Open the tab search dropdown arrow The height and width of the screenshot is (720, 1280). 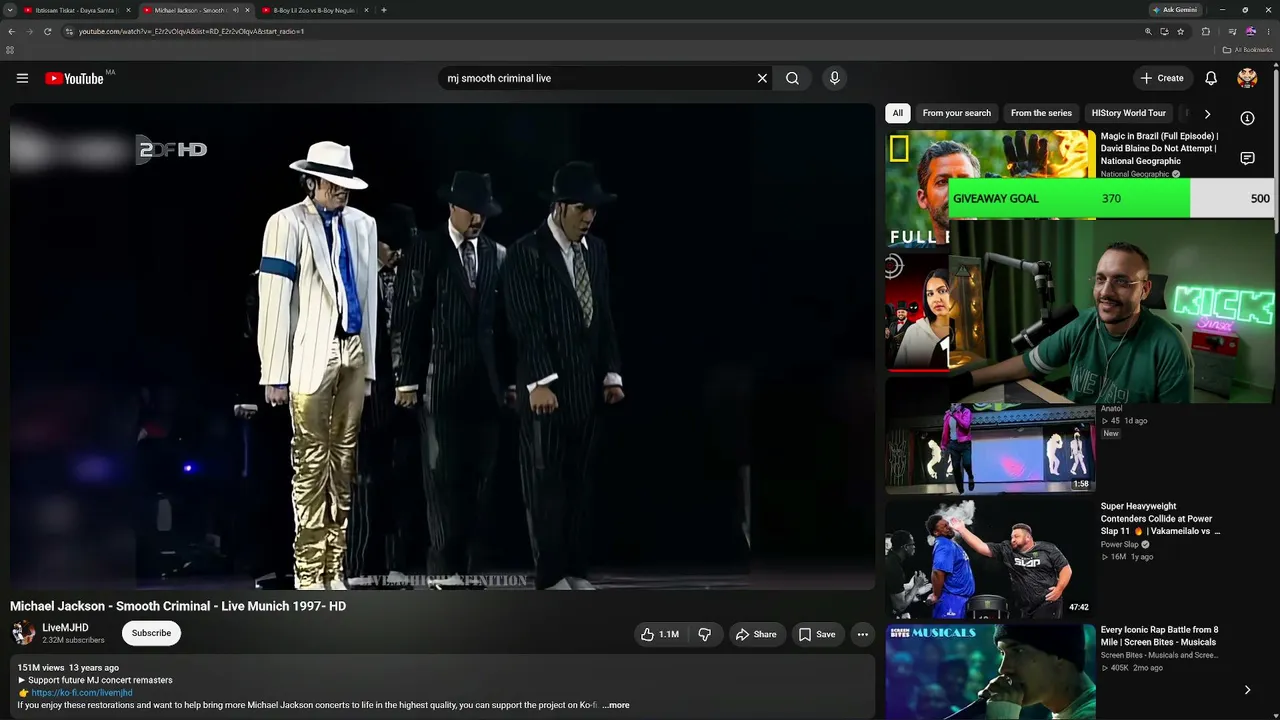coord(10,10)
